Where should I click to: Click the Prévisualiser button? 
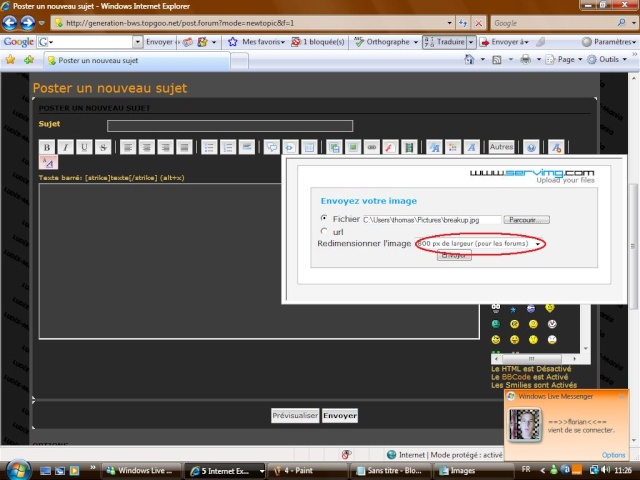pos(295,416)
